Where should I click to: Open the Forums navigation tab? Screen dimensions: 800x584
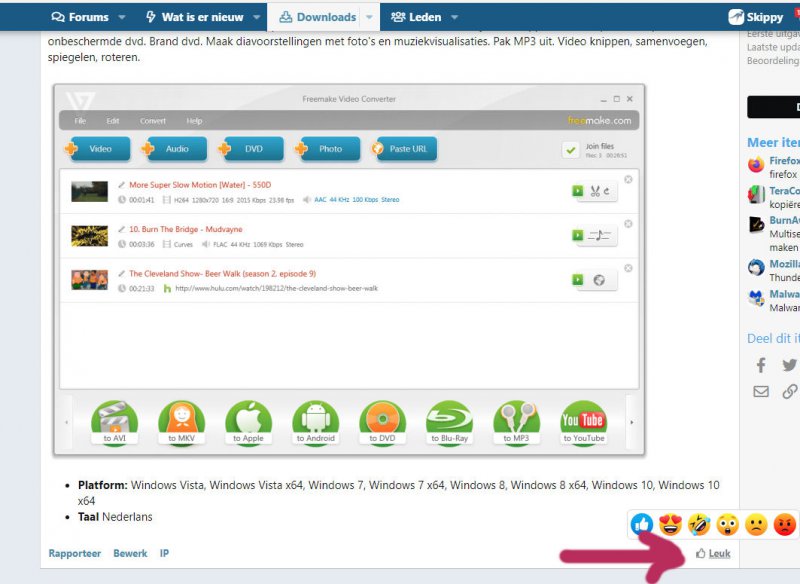pos(80,17)
